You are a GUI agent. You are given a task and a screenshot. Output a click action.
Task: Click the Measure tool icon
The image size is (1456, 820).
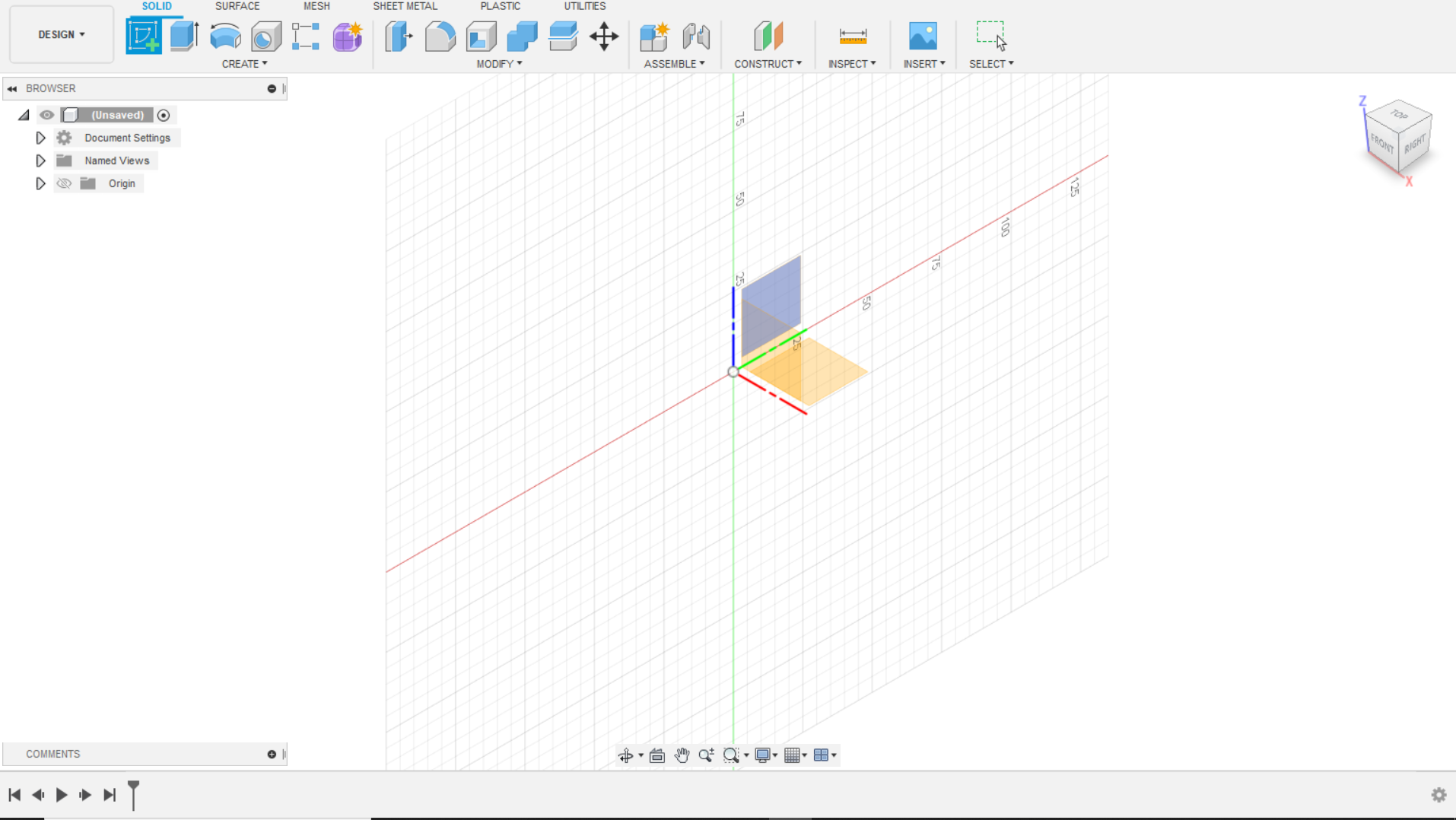[853, 36]
